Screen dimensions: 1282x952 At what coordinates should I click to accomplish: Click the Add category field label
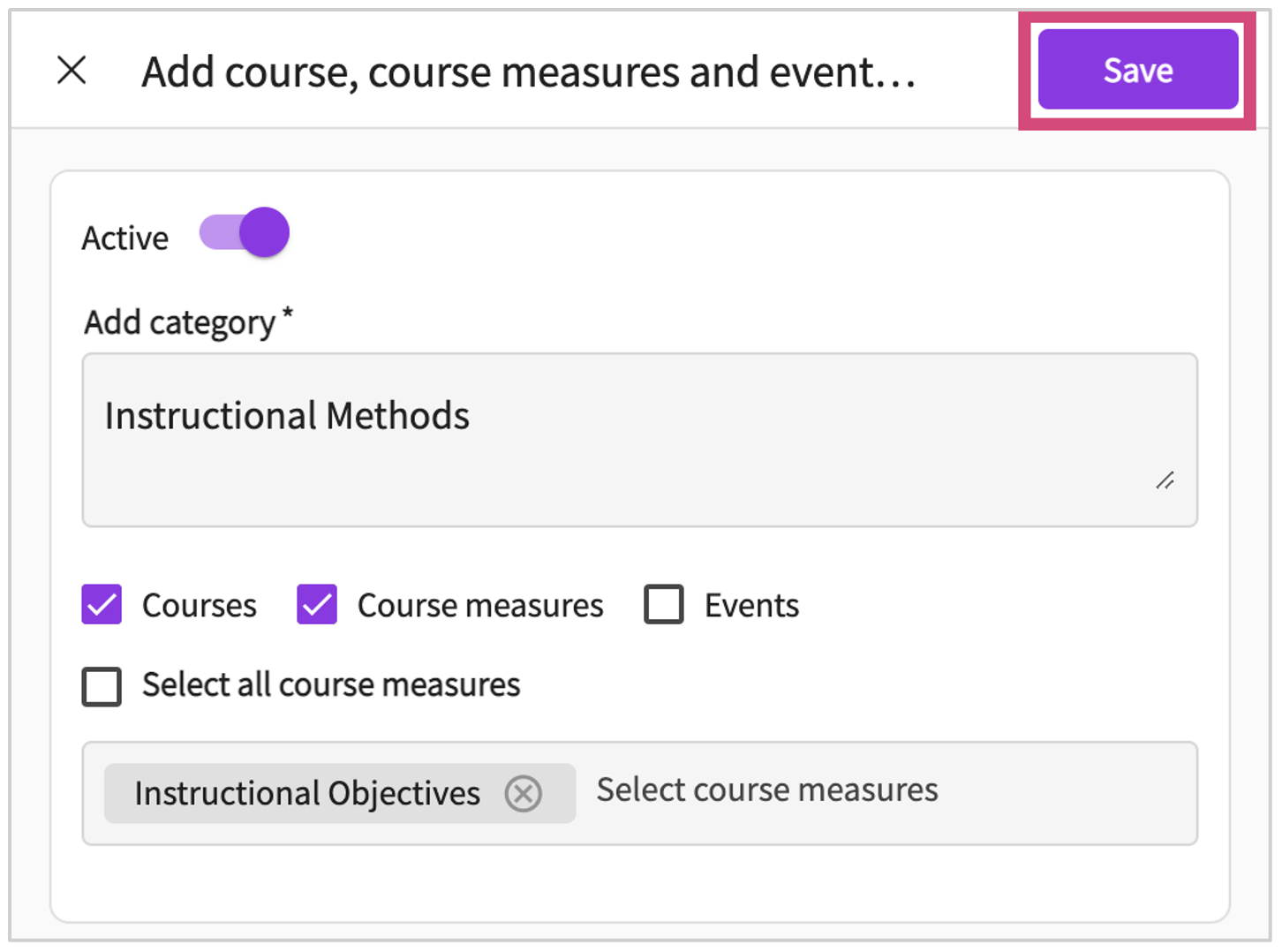click(x=180, y=322)
